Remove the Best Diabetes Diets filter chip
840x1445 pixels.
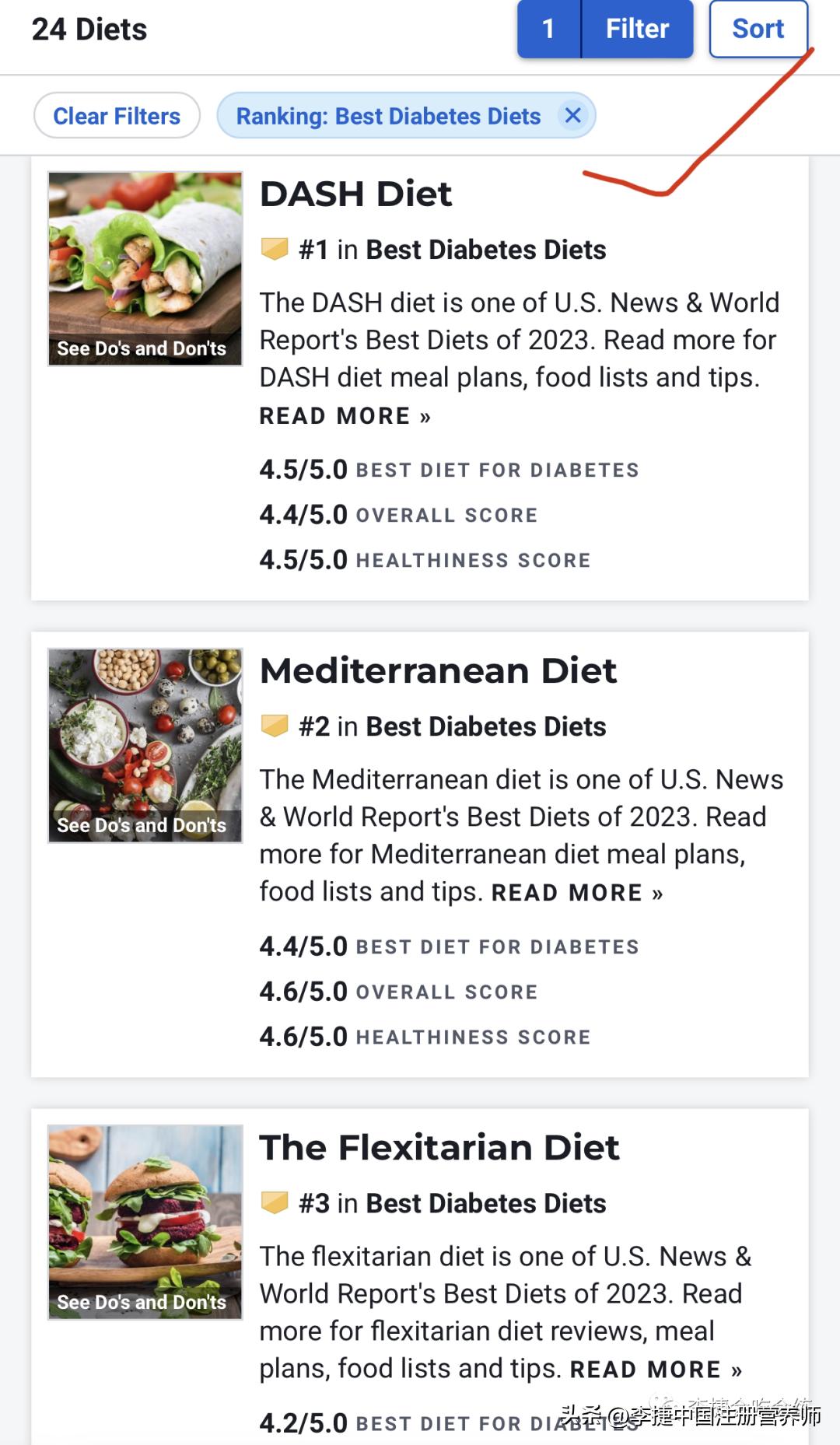(573, 116)
